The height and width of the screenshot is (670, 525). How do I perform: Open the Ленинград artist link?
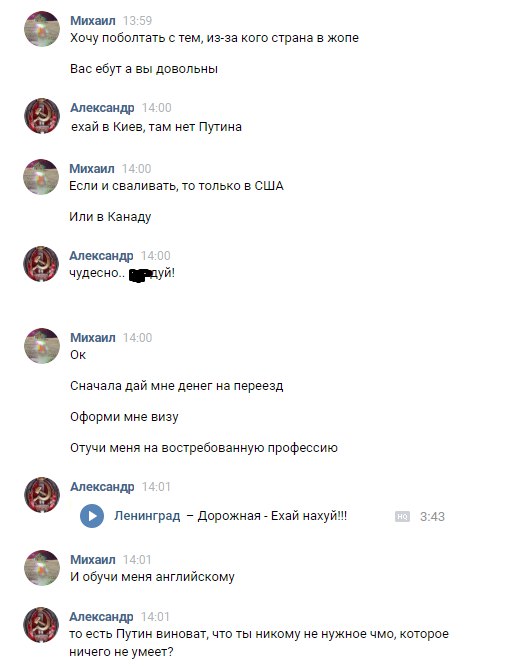click(x=147, y=516)
